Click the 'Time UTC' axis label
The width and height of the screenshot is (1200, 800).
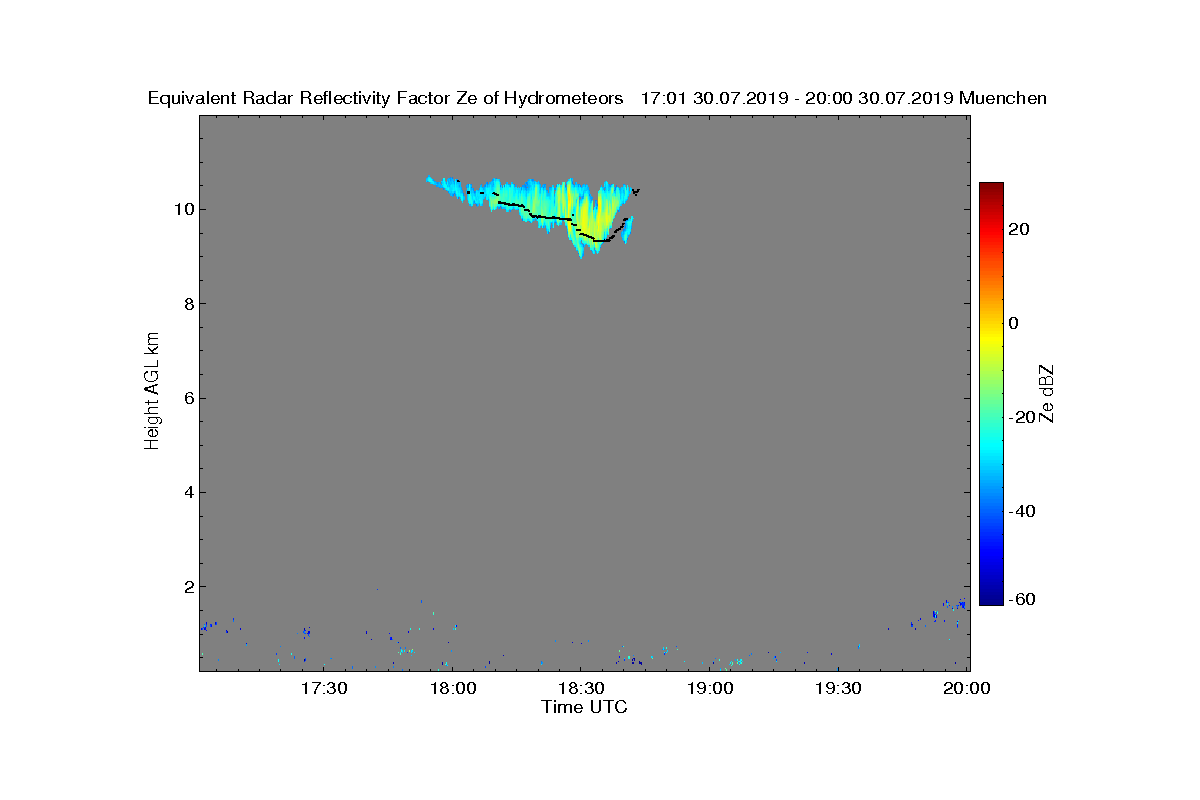pos(585,707)
